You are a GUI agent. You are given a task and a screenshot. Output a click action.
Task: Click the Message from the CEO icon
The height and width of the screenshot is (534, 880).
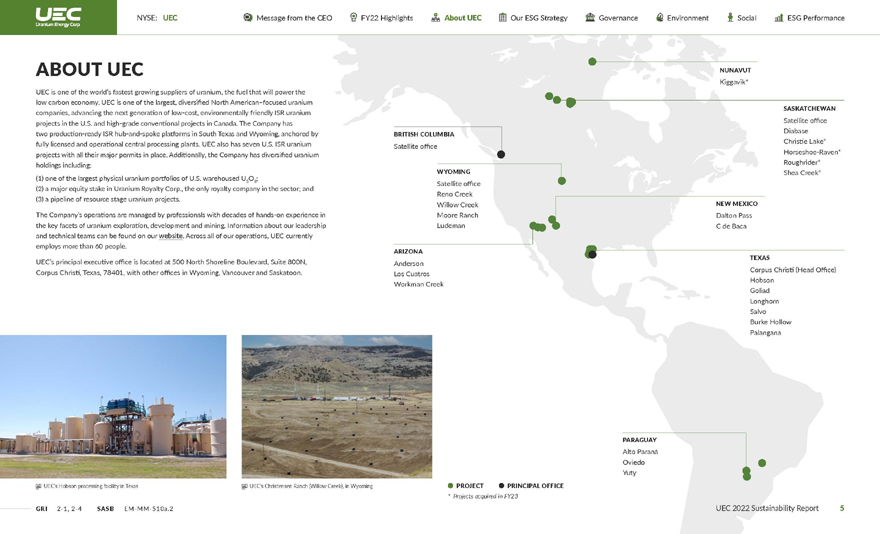point(248,17)
